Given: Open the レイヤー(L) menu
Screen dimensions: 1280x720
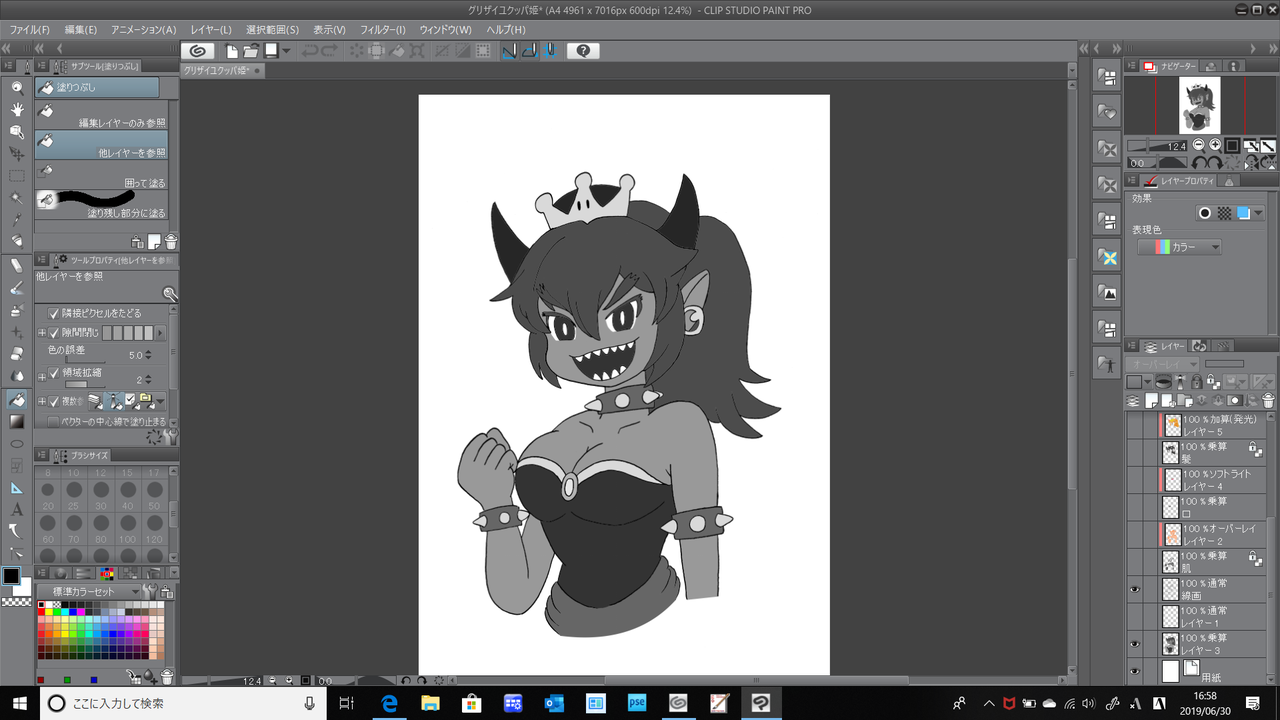Looking at the screenshot, I should click(211, 30).
